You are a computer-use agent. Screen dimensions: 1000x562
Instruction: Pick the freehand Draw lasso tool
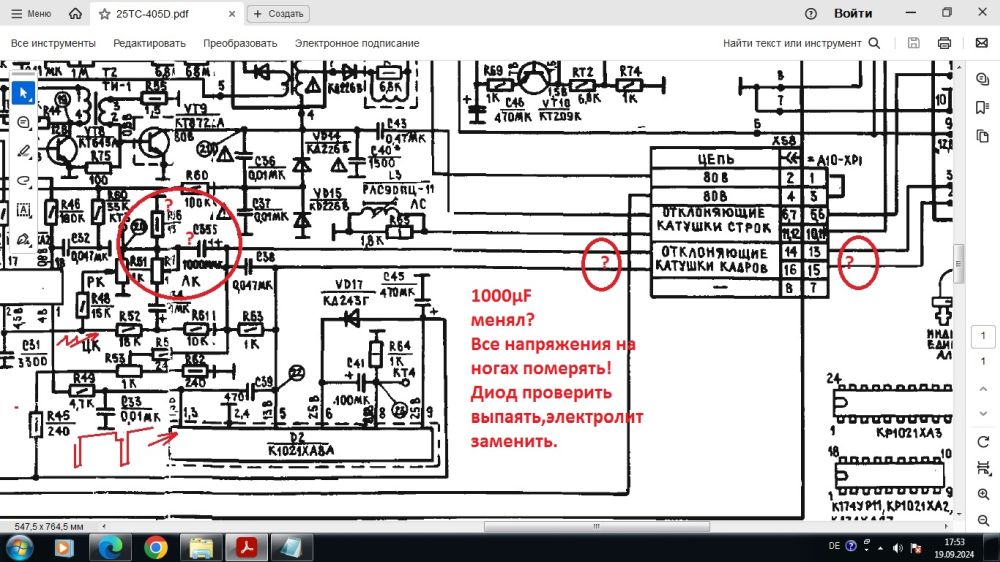(24, 180)
